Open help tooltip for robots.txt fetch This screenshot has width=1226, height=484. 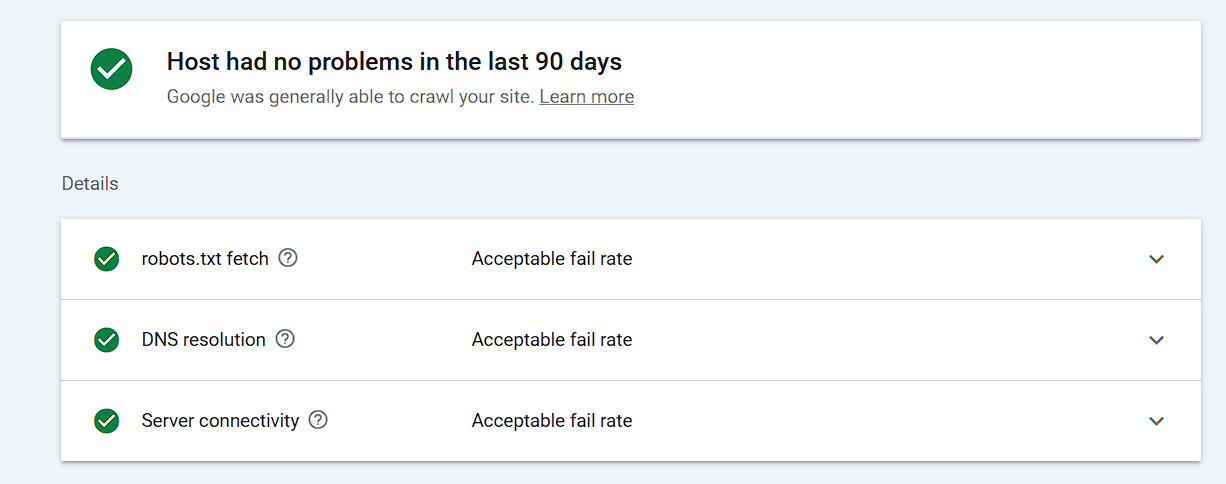(288, 258)
